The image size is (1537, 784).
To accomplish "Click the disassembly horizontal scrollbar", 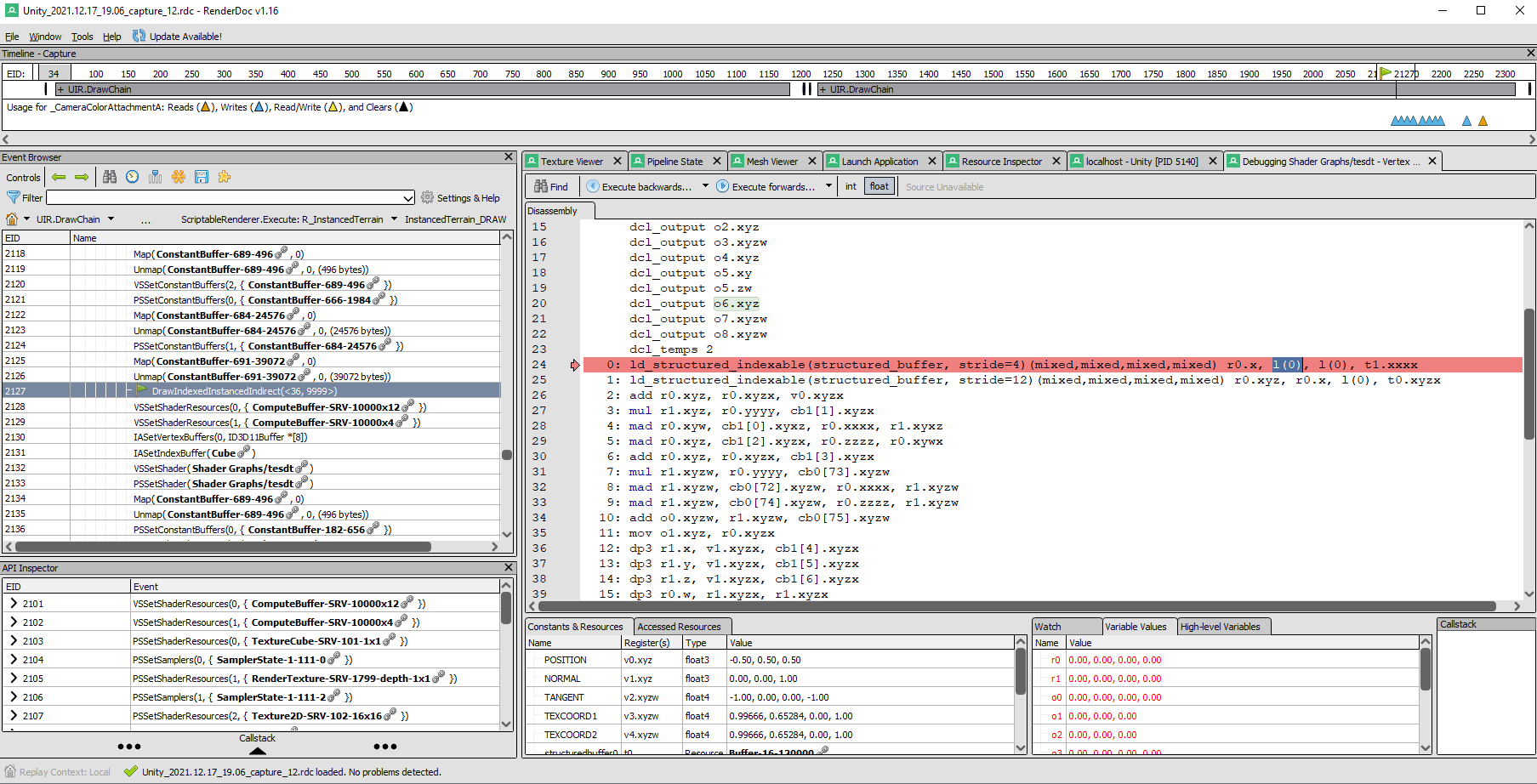I will (x=1016, y=606).
